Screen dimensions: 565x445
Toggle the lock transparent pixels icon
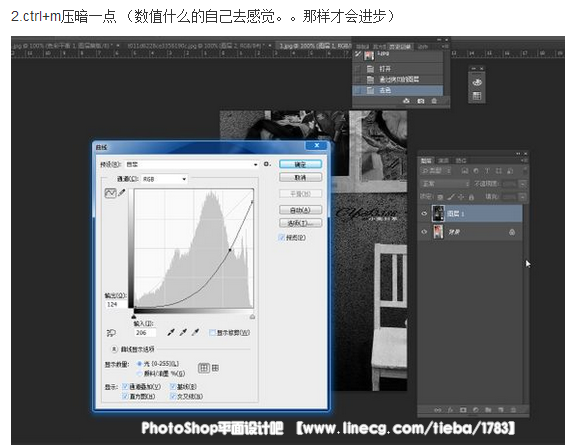pyautogui.click(x=440, y=197)
